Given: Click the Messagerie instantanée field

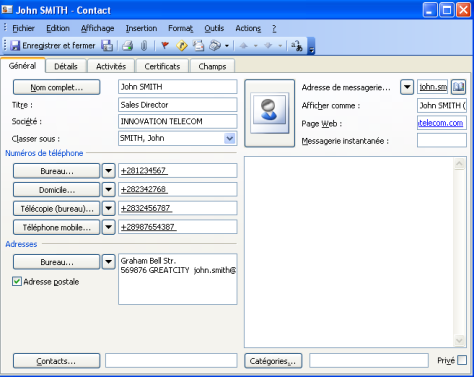Looking at the screenshot, I should click(442, 140).
